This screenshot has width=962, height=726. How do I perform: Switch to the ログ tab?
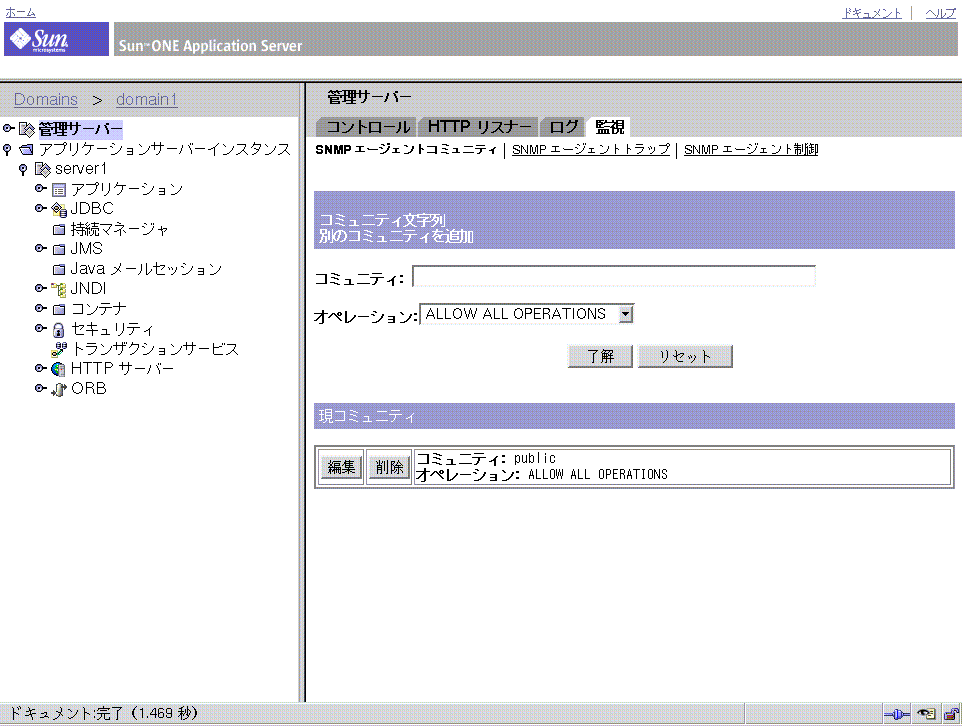coord(562,126)
